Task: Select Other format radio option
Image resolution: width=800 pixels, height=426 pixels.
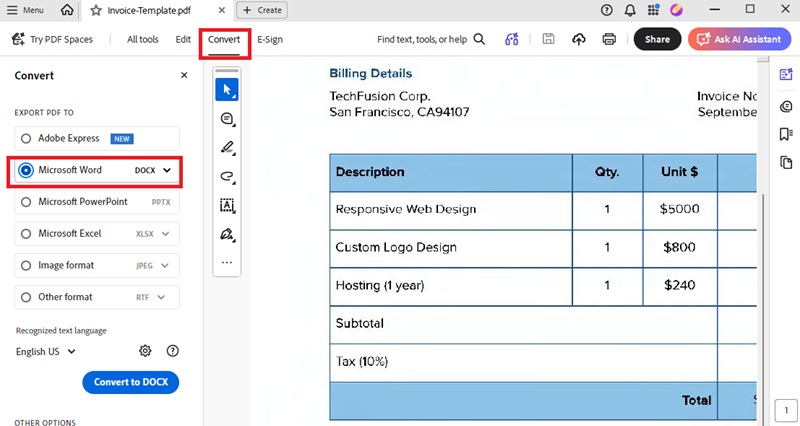Action: coord(26,297)
